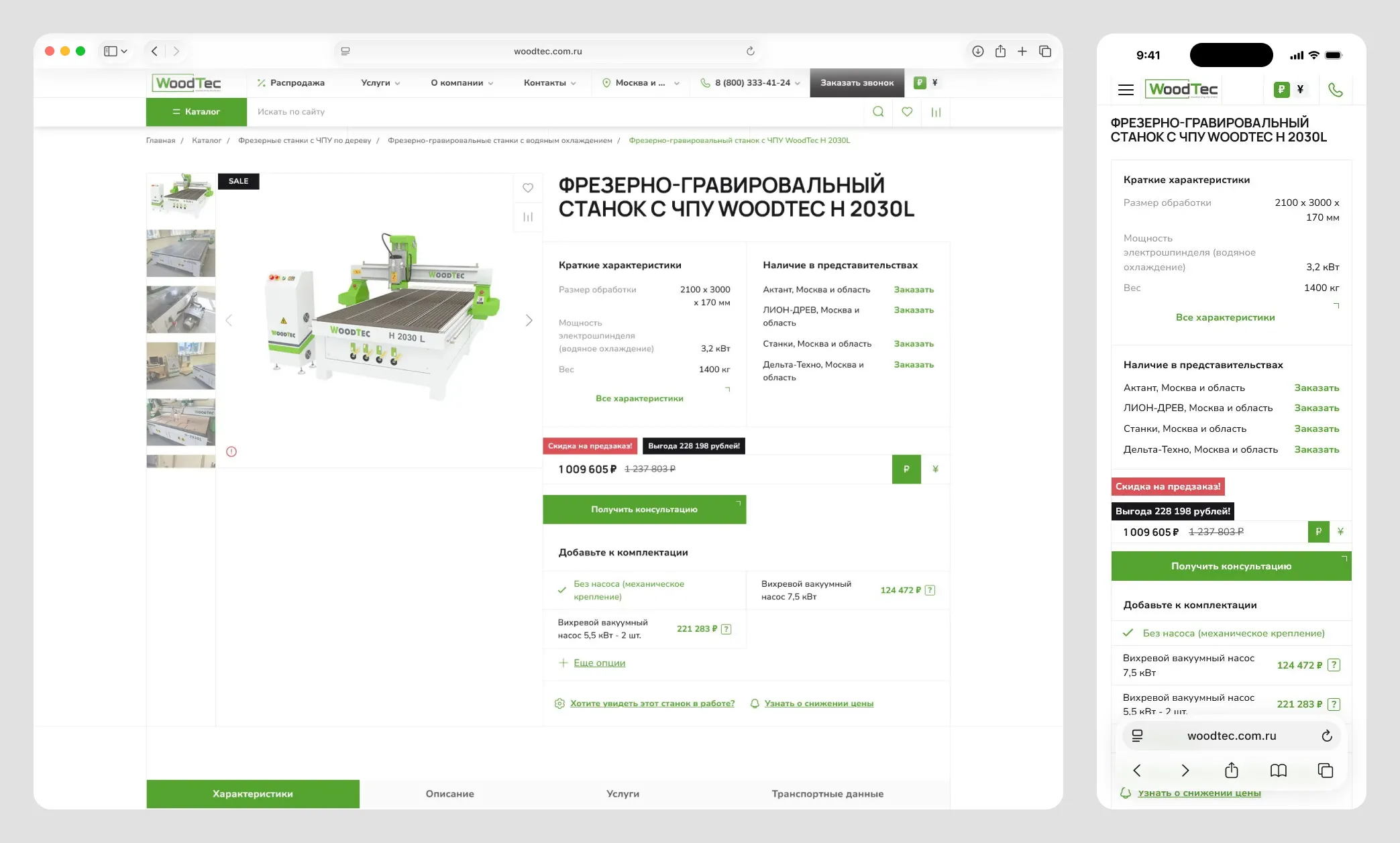The width and height of the screenshot is (1400, 843).
Task: Select ruble currency toggle beside desktop price
Action: 906,469
